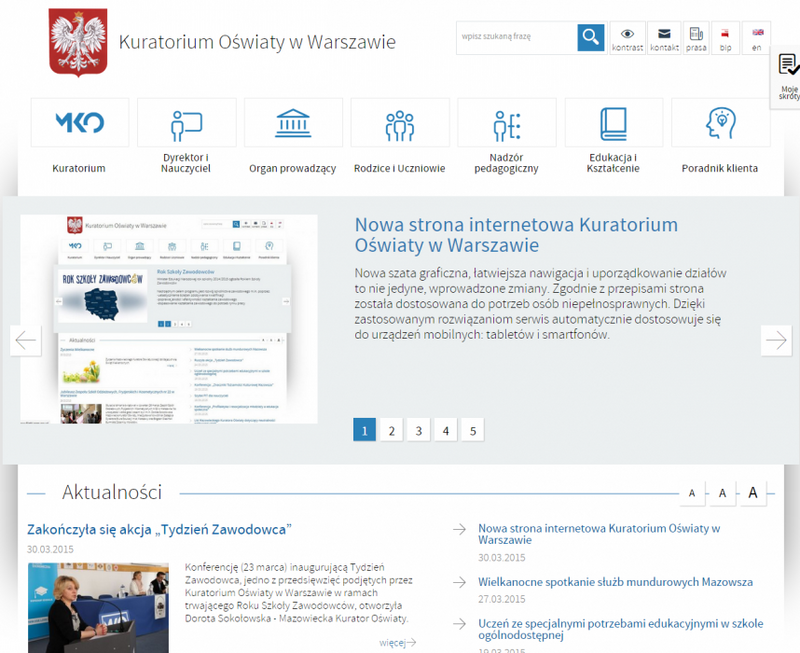Go to previous slide with left arrow
Image resolution: width=800 pixels, height=653 pixels.
point(26,340)
